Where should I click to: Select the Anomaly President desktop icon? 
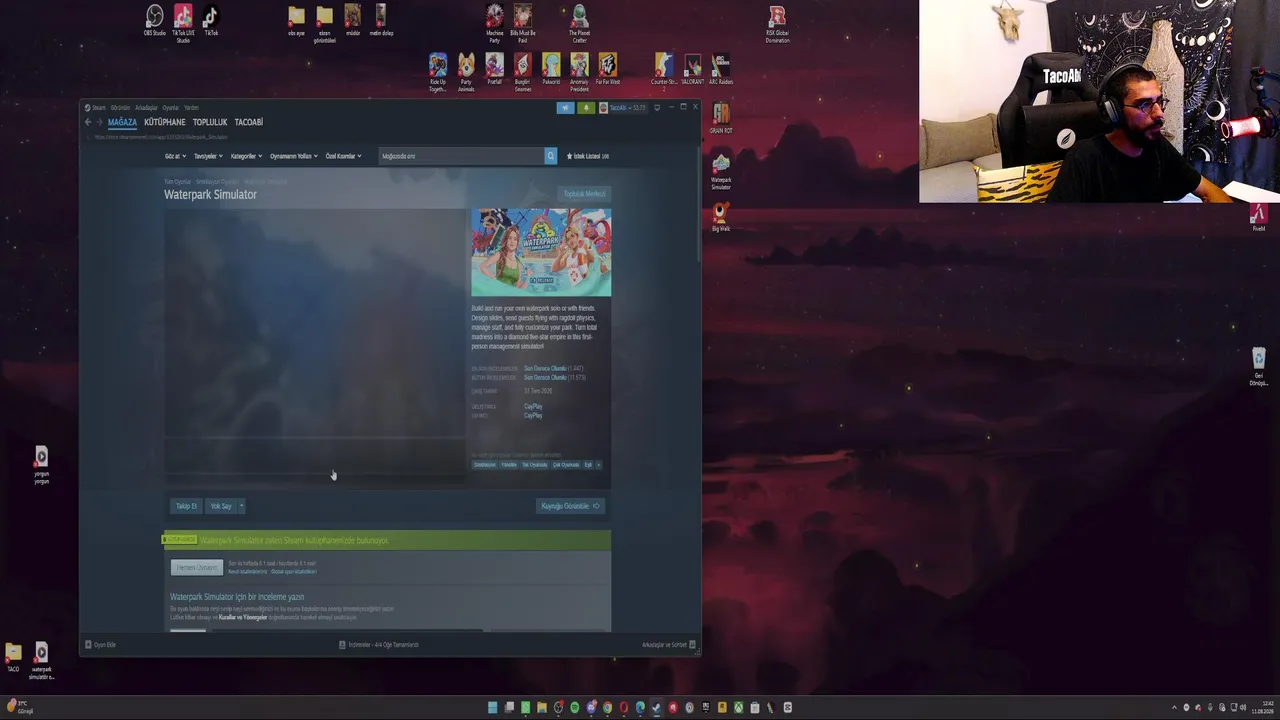coord(579,72)
